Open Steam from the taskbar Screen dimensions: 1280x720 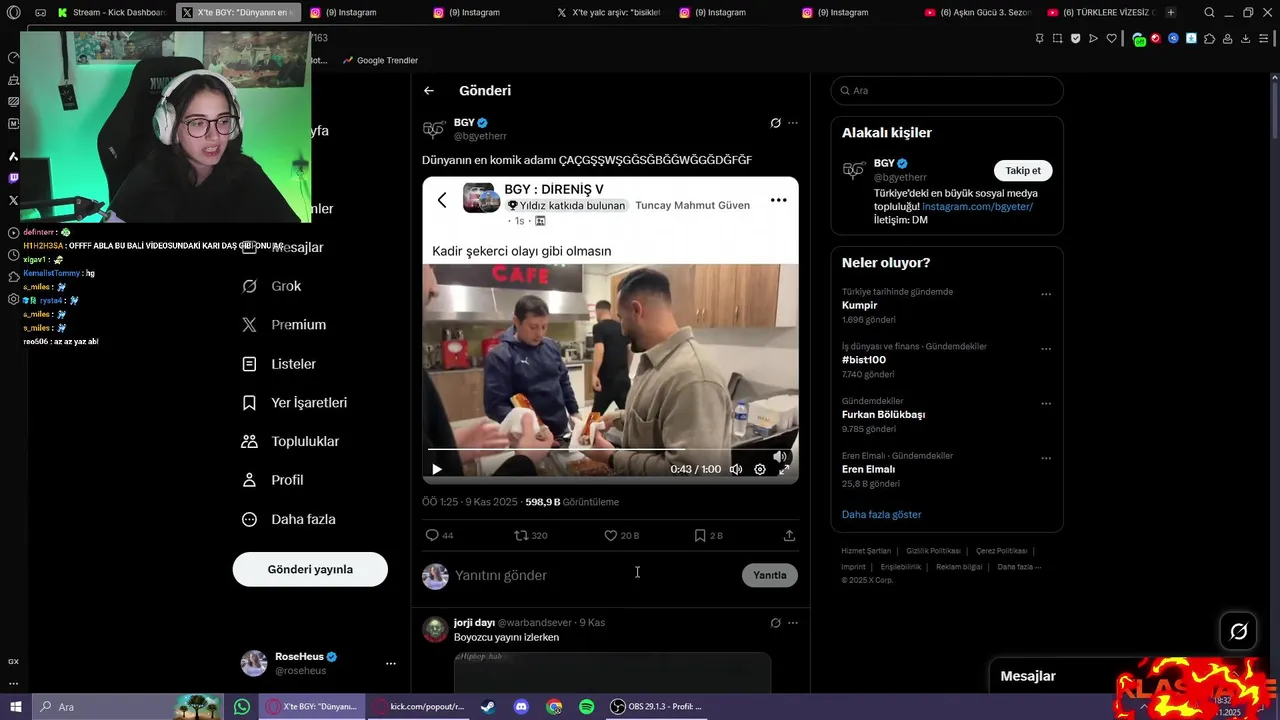click(487, 707)
